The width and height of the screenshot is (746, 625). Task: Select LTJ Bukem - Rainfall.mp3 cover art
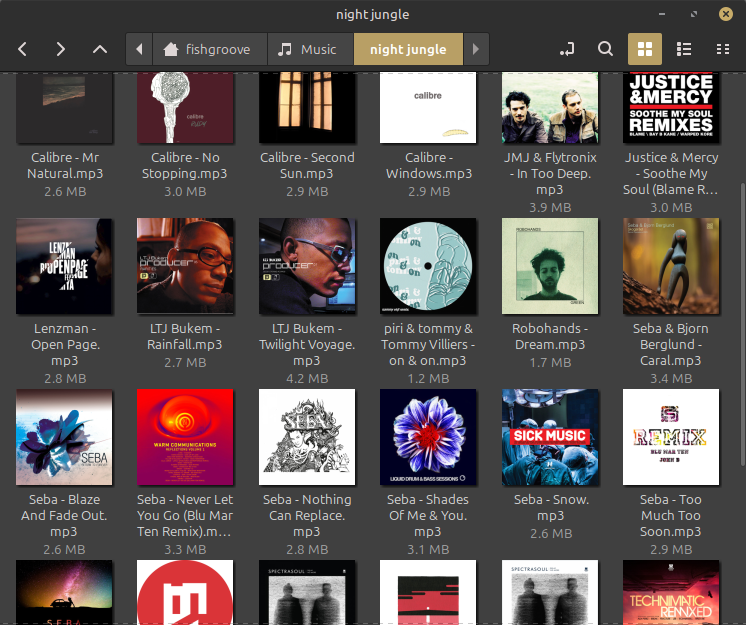pos(185,267)
